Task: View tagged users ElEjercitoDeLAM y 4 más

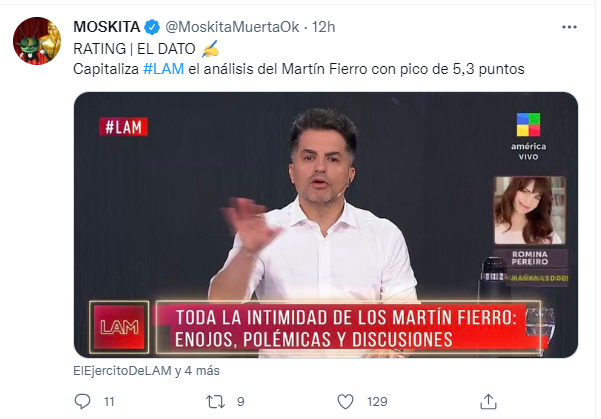Action: coord(146,371)
